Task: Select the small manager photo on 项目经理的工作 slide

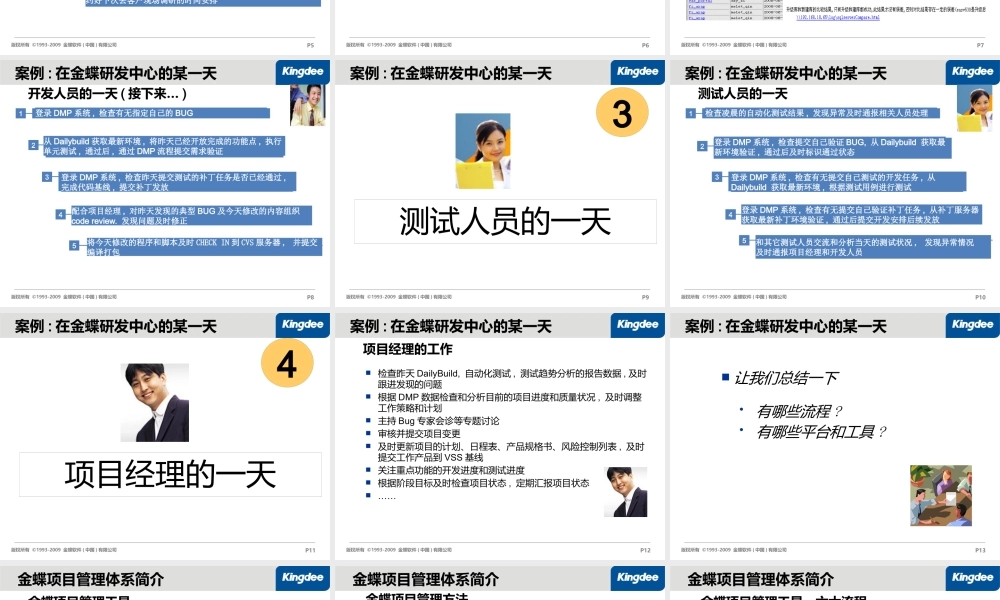Action: point(626,492)
